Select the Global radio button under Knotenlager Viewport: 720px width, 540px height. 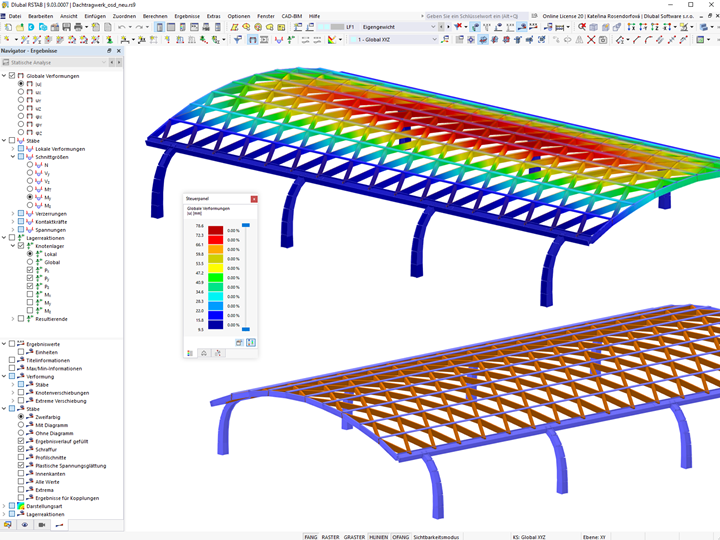pos(30,262)
